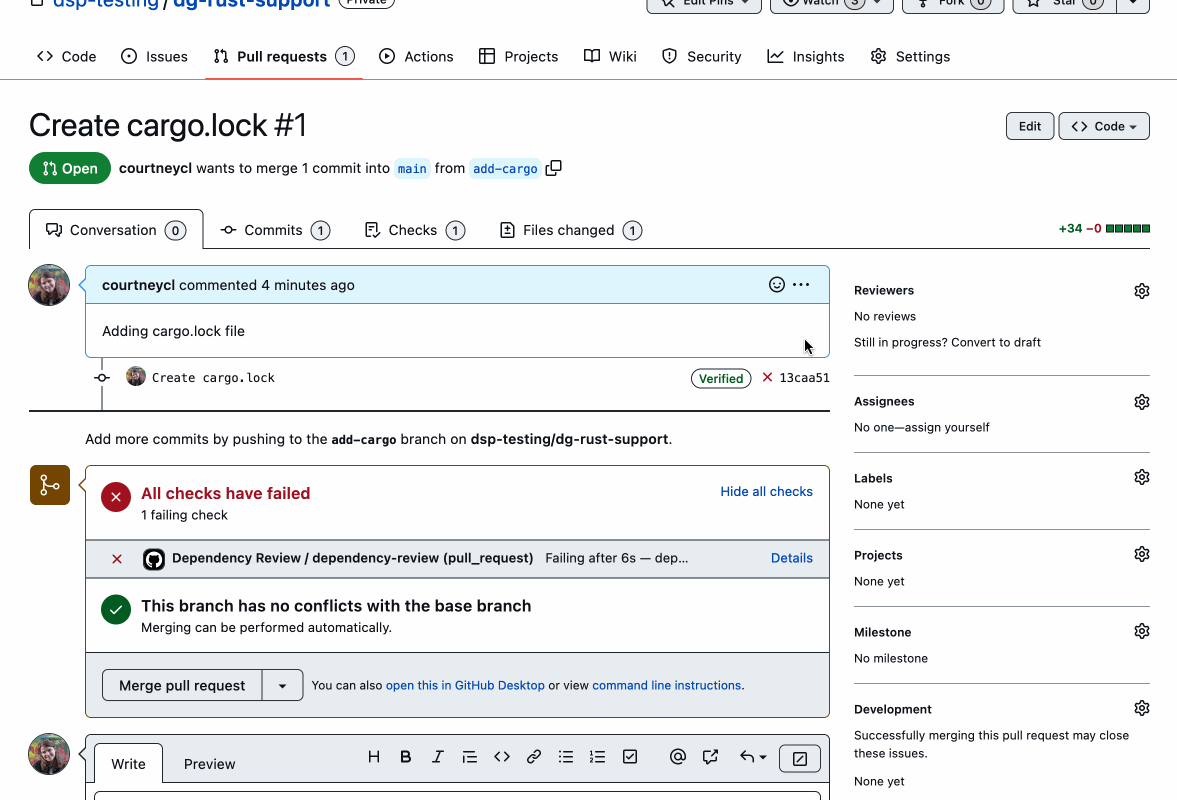The image size is (1177, 800).
Task: Hide all checks in the merge box
Action: (766, 492)
